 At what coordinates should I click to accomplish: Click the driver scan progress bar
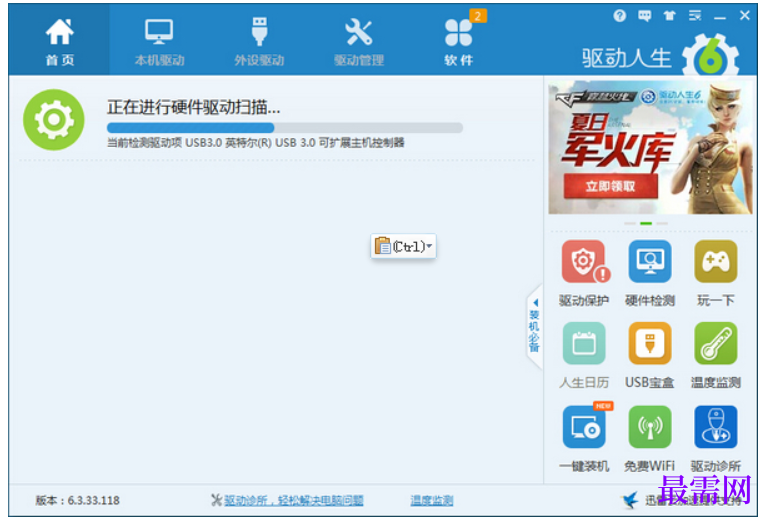coord(285,128)
